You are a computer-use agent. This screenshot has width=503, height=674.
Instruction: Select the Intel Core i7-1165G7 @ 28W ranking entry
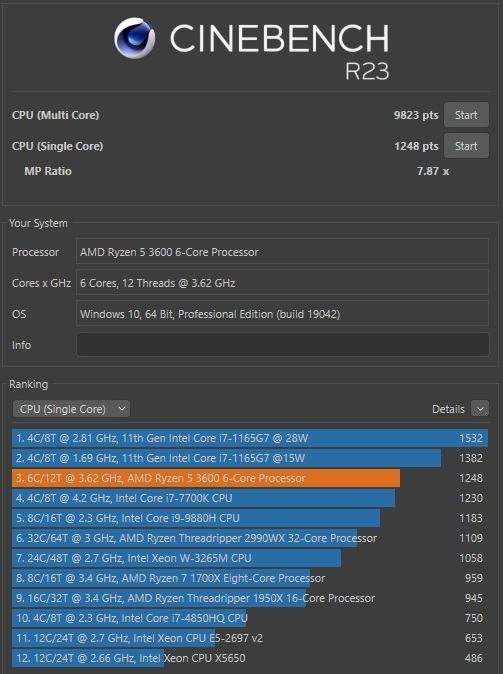(x=250, y=438)
